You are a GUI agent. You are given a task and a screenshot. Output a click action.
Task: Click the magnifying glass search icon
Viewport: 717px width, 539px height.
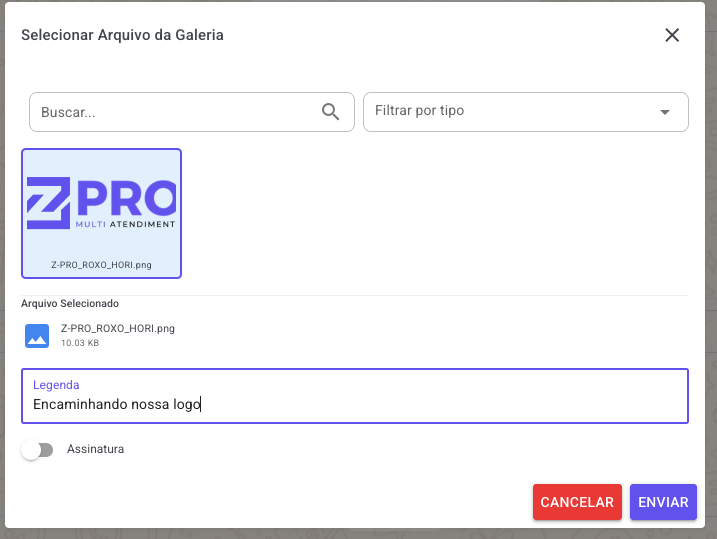[x=331, y=111]
